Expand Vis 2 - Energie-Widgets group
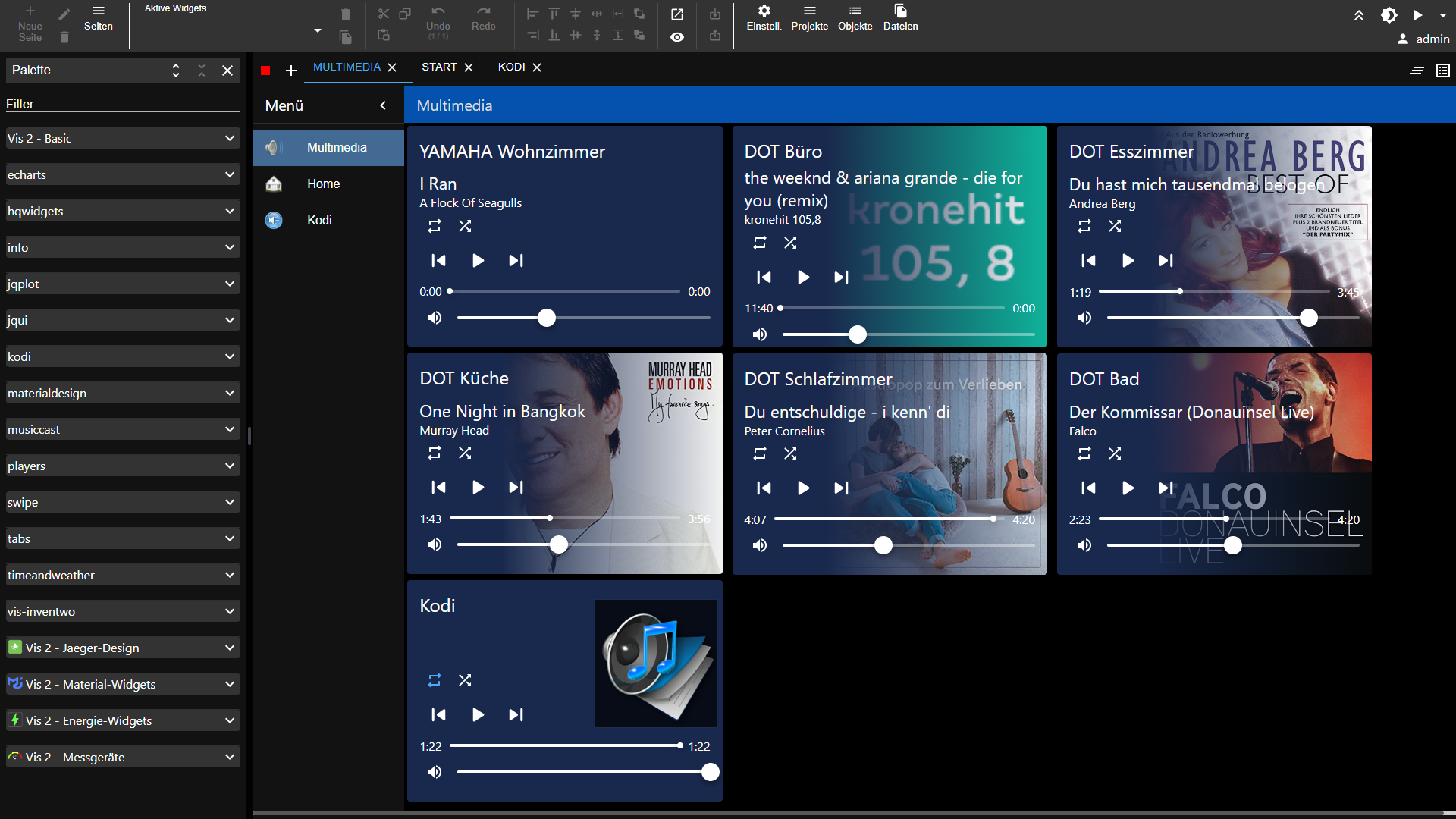The image size is (1456, 819). (123, 720)
